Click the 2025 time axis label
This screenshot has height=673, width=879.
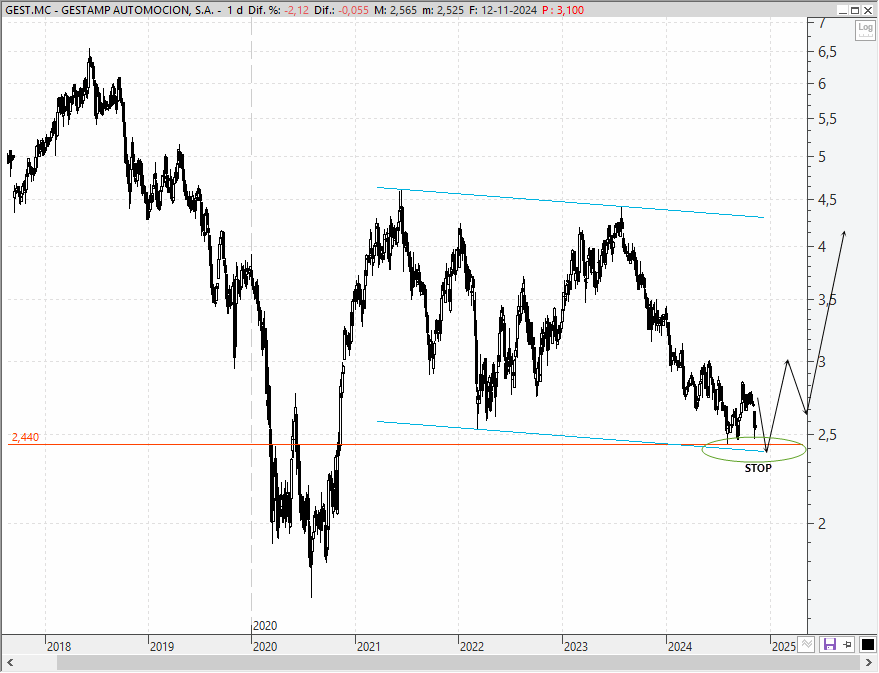coord(784,646)
